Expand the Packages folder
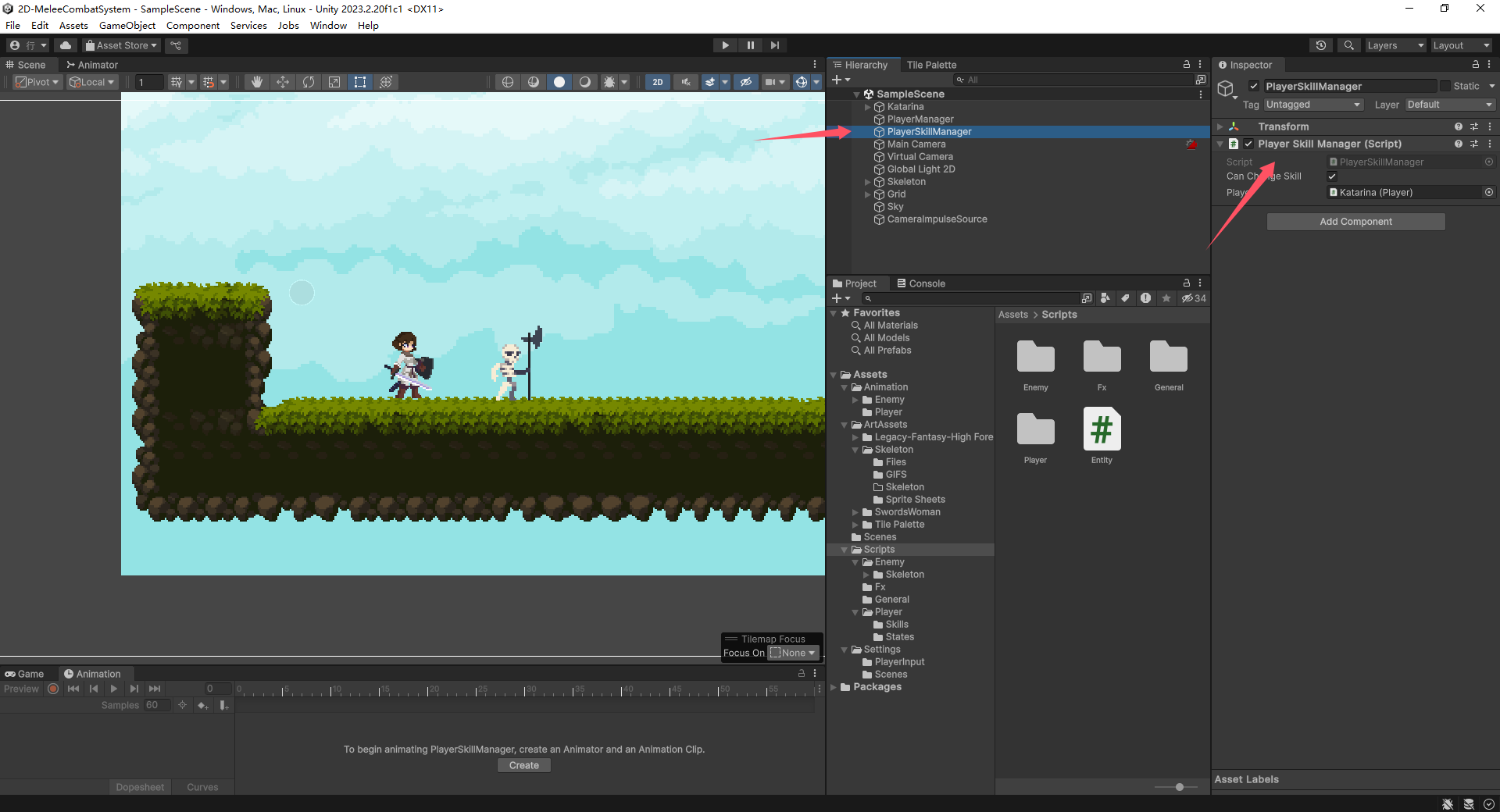 (x=834, y=687)
